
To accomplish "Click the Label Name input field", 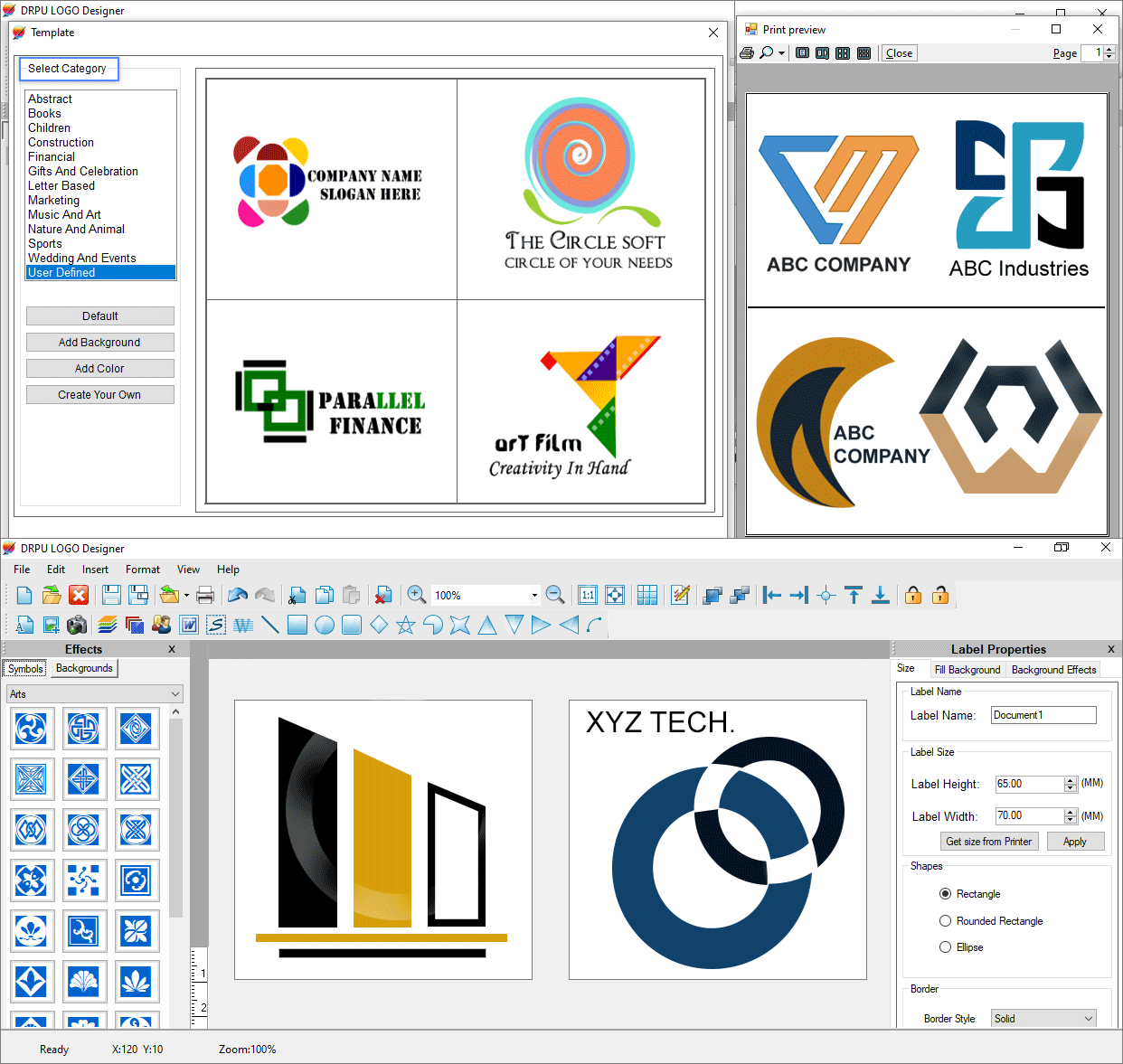I will 1043,715.
